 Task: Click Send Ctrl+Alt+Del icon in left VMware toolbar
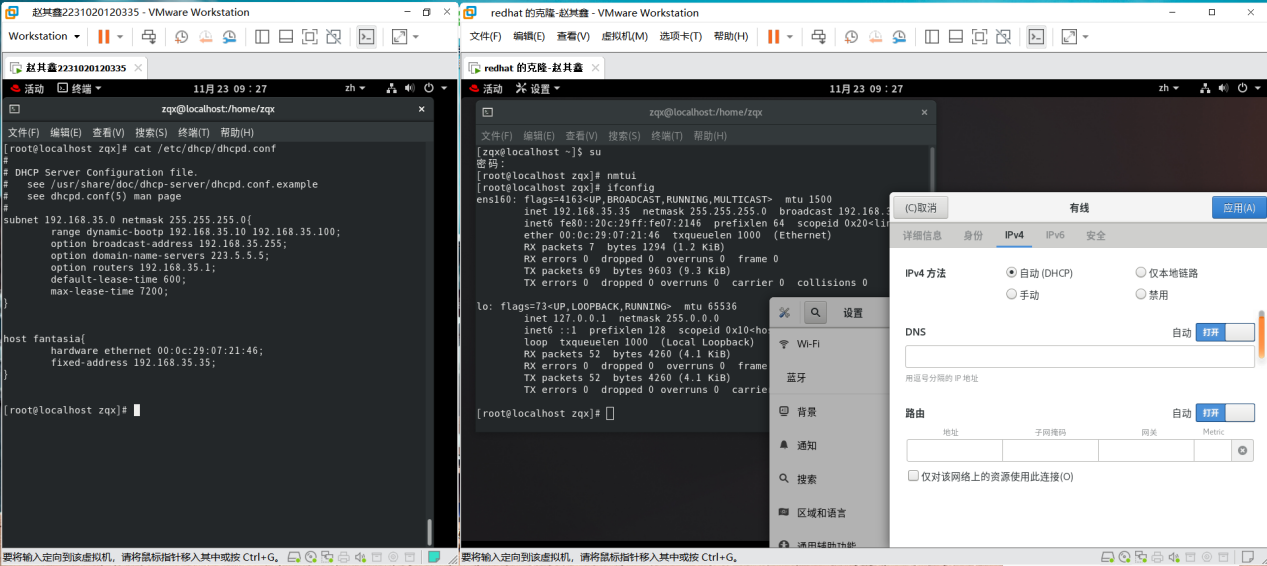pos(149,36)
